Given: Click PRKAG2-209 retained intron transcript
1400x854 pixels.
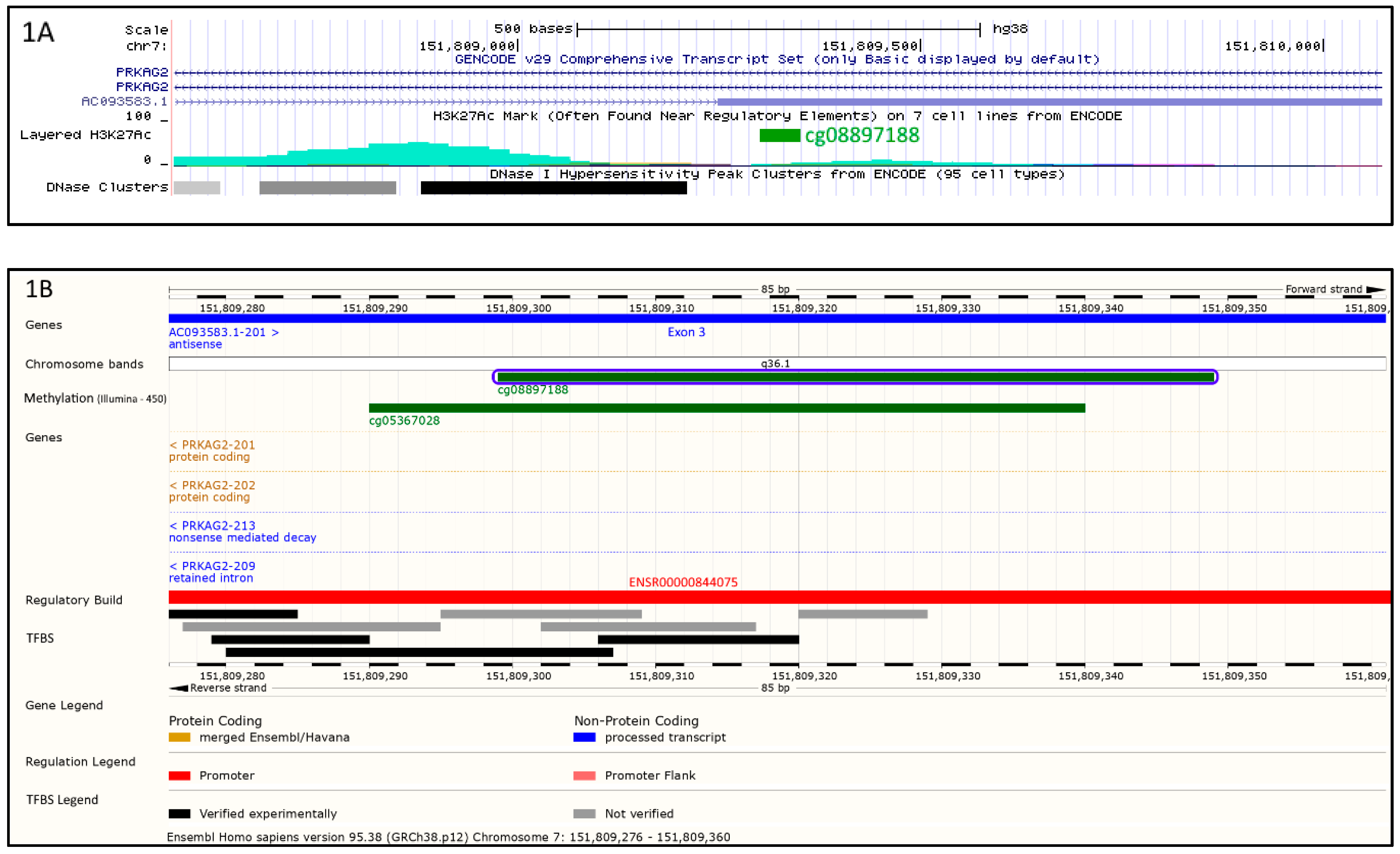Looking at the screenshot, I should coord(213,566).
